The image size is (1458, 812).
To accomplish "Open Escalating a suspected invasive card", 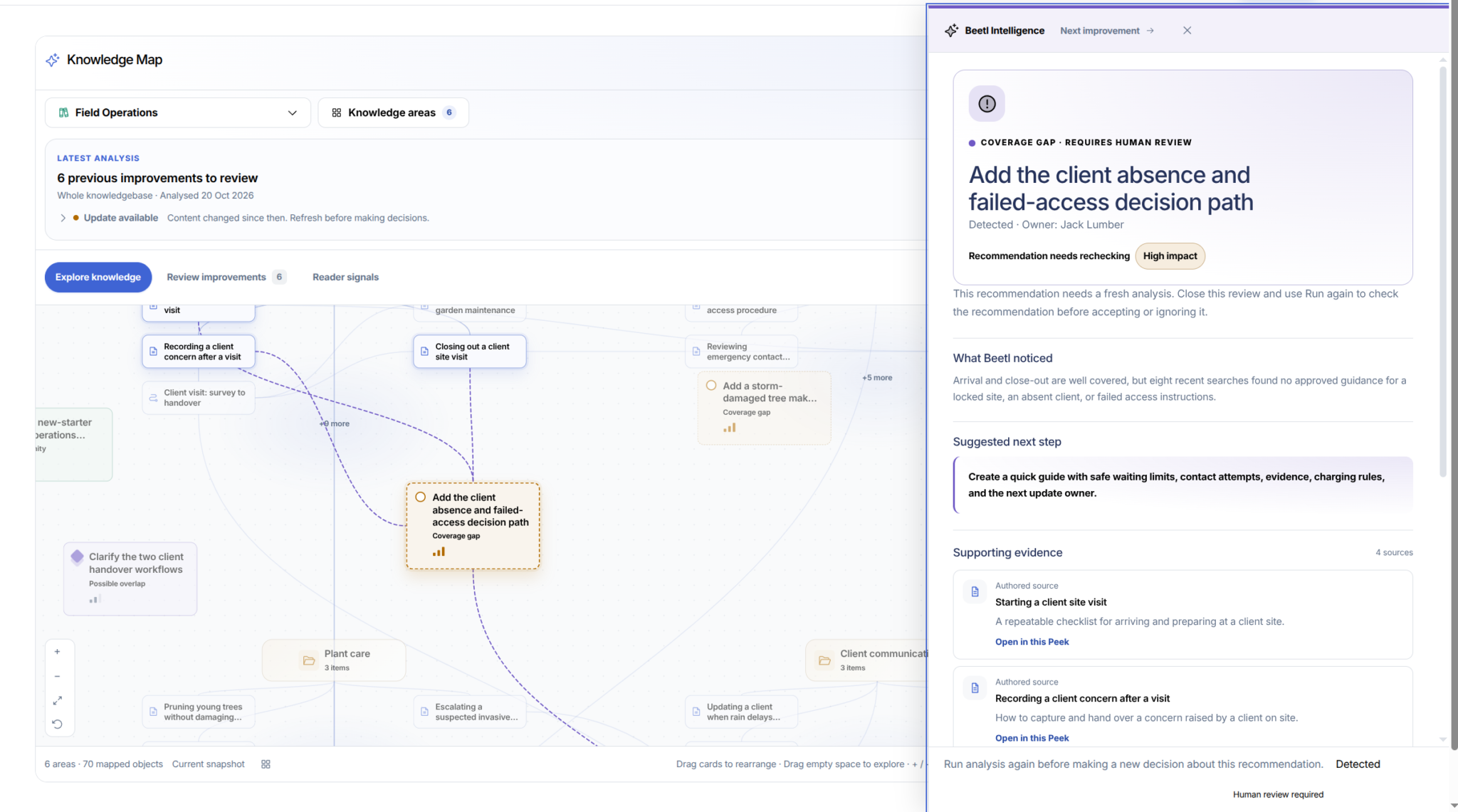I will (x=470, y=712).
